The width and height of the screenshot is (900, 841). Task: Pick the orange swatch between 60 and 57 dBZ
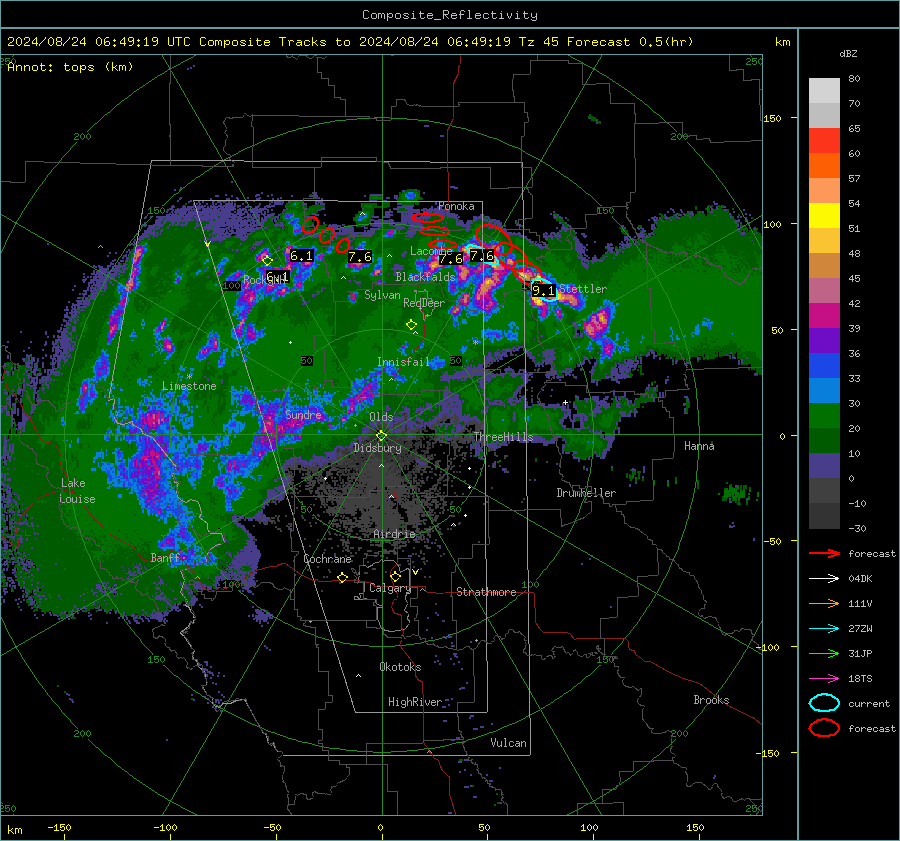click(824, 165)
